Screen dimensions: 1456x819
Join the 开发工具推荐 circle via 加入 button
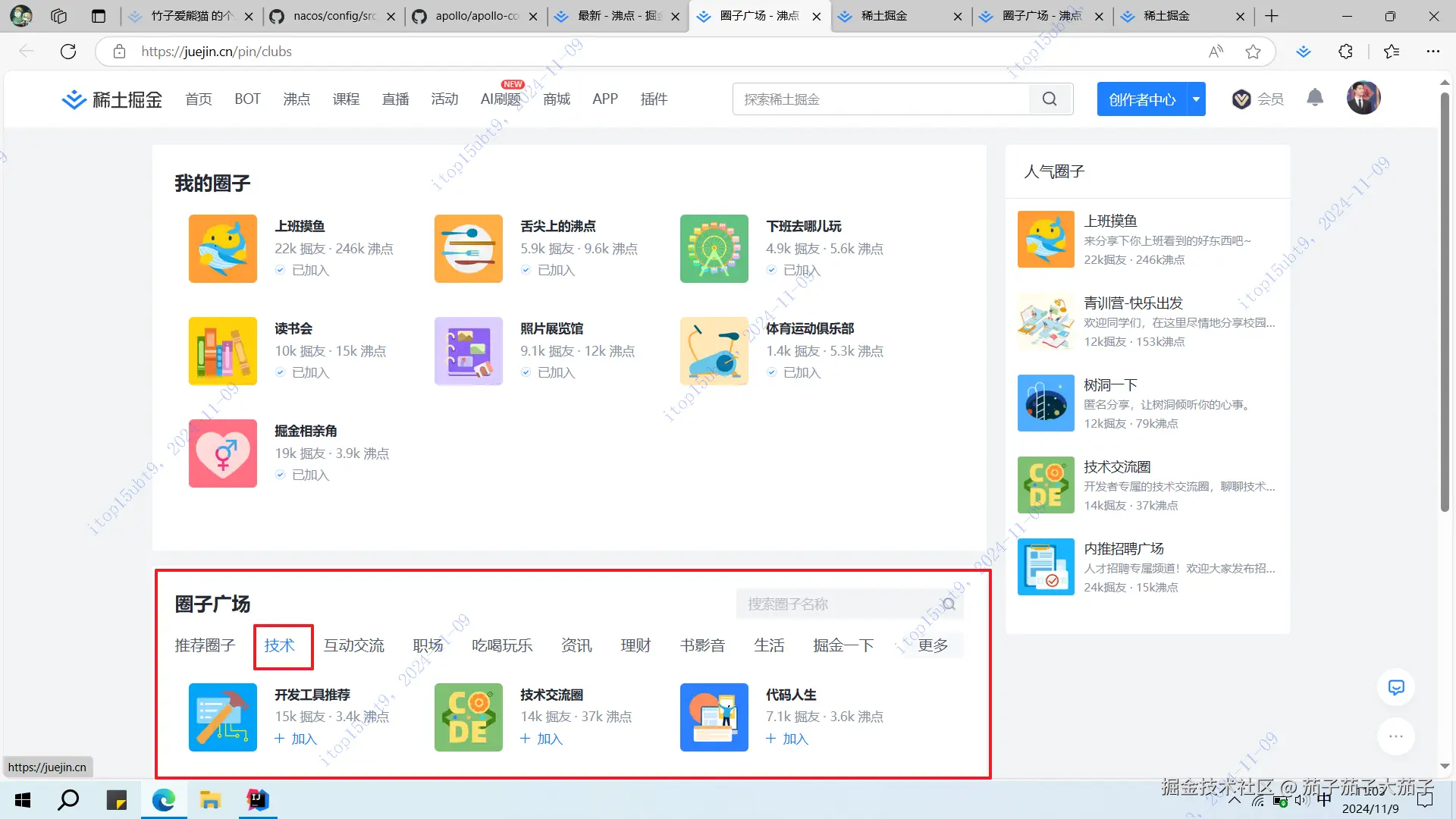tap(295, 739)
